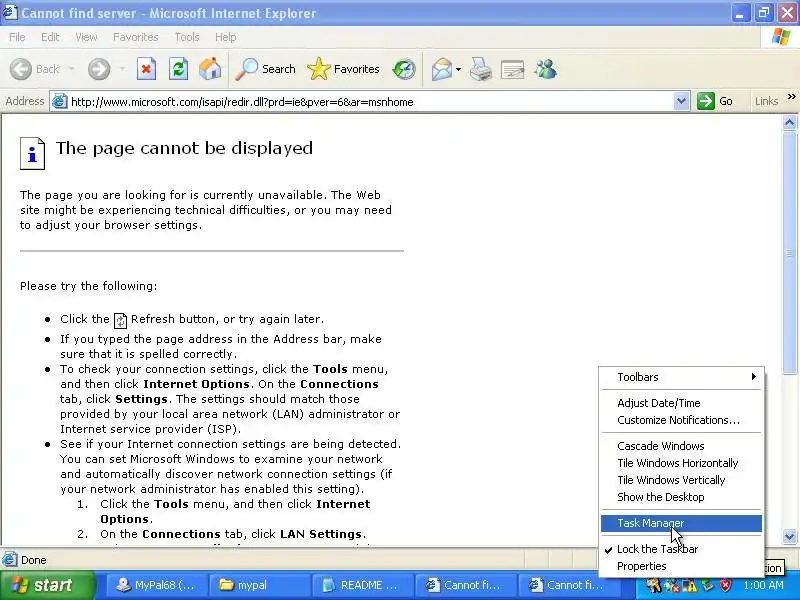Click the vertical scrollbar thumb
The width and height of the screenshot is (800, 600).
coord(789,253)
